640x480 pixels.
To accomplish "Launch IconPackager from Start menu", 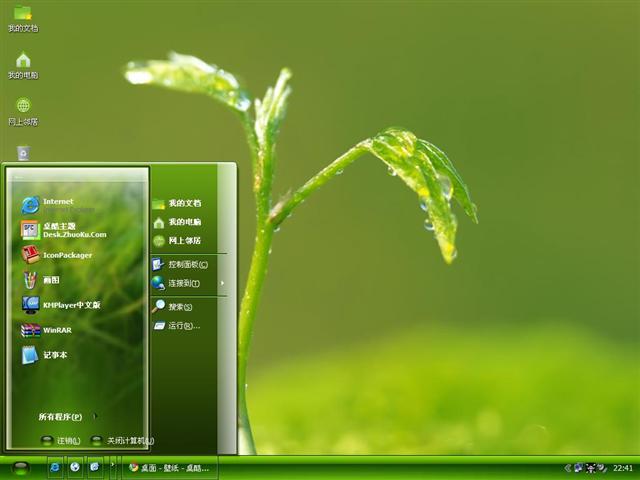I will [x=57, y=255].
